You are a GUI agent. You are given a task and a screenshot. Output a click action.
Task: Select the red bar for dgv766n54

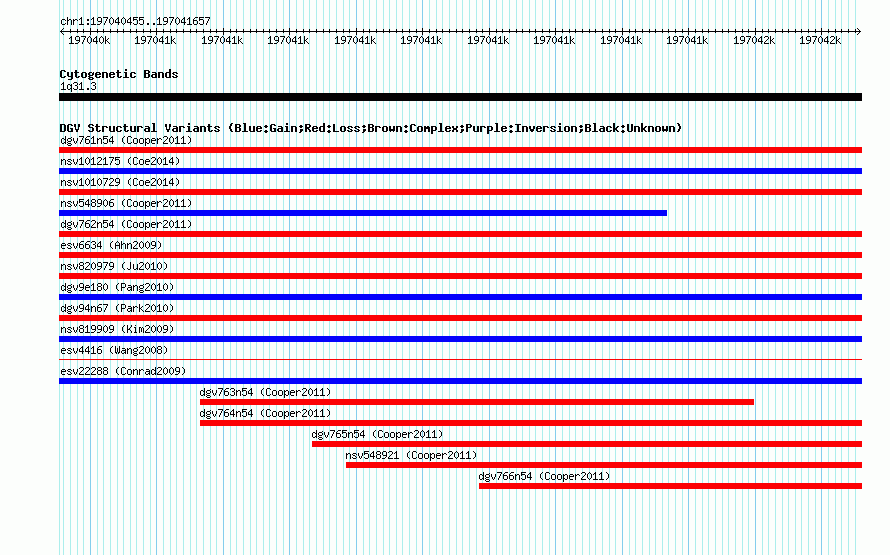click(670, 486)
